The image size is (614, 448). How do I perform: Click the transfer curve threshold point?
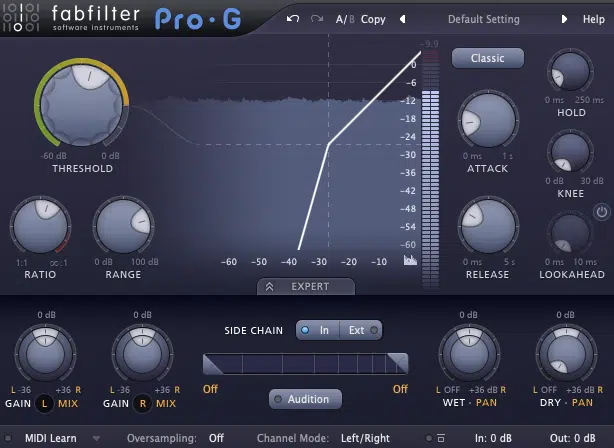point(328,144)
